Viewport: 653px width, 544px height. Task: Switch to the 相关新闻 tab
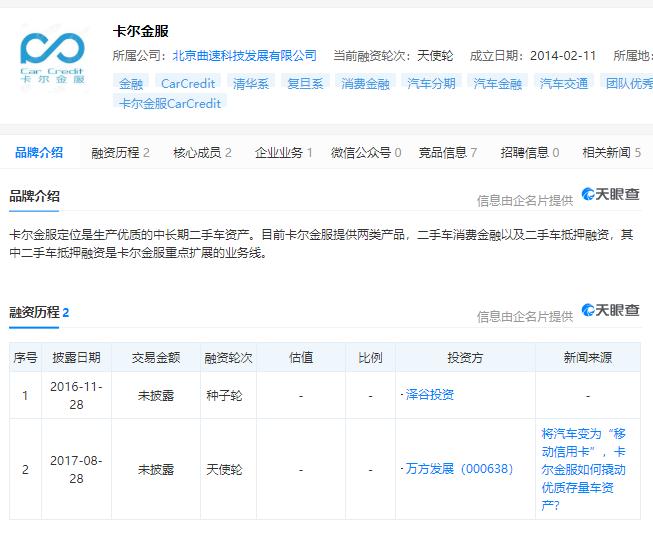tap(611, 152)
